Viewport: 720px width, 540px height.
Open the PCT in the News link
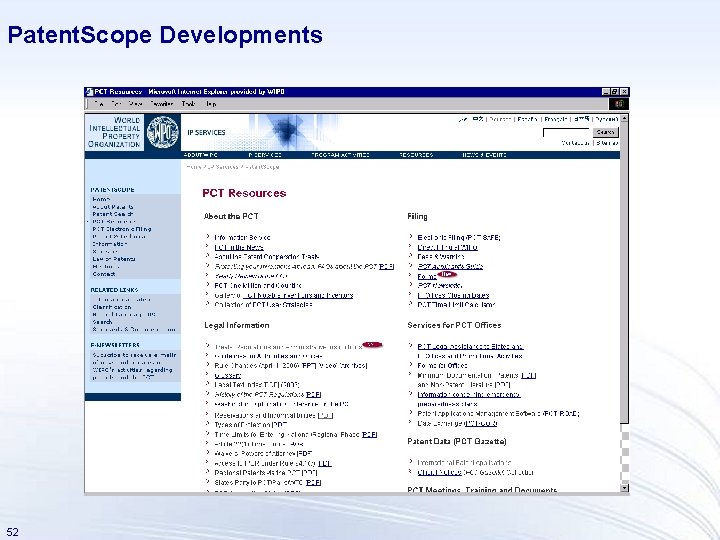click(239, 247)
